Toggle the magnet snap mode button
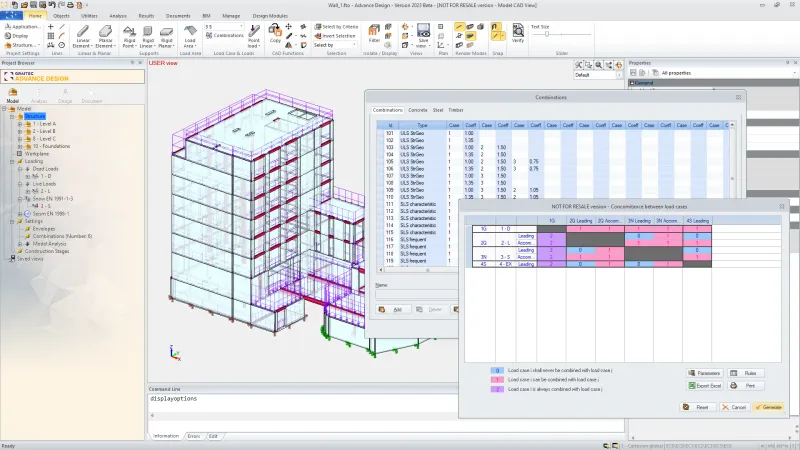Viewport: 800px width, 450px height. point(495,27)
